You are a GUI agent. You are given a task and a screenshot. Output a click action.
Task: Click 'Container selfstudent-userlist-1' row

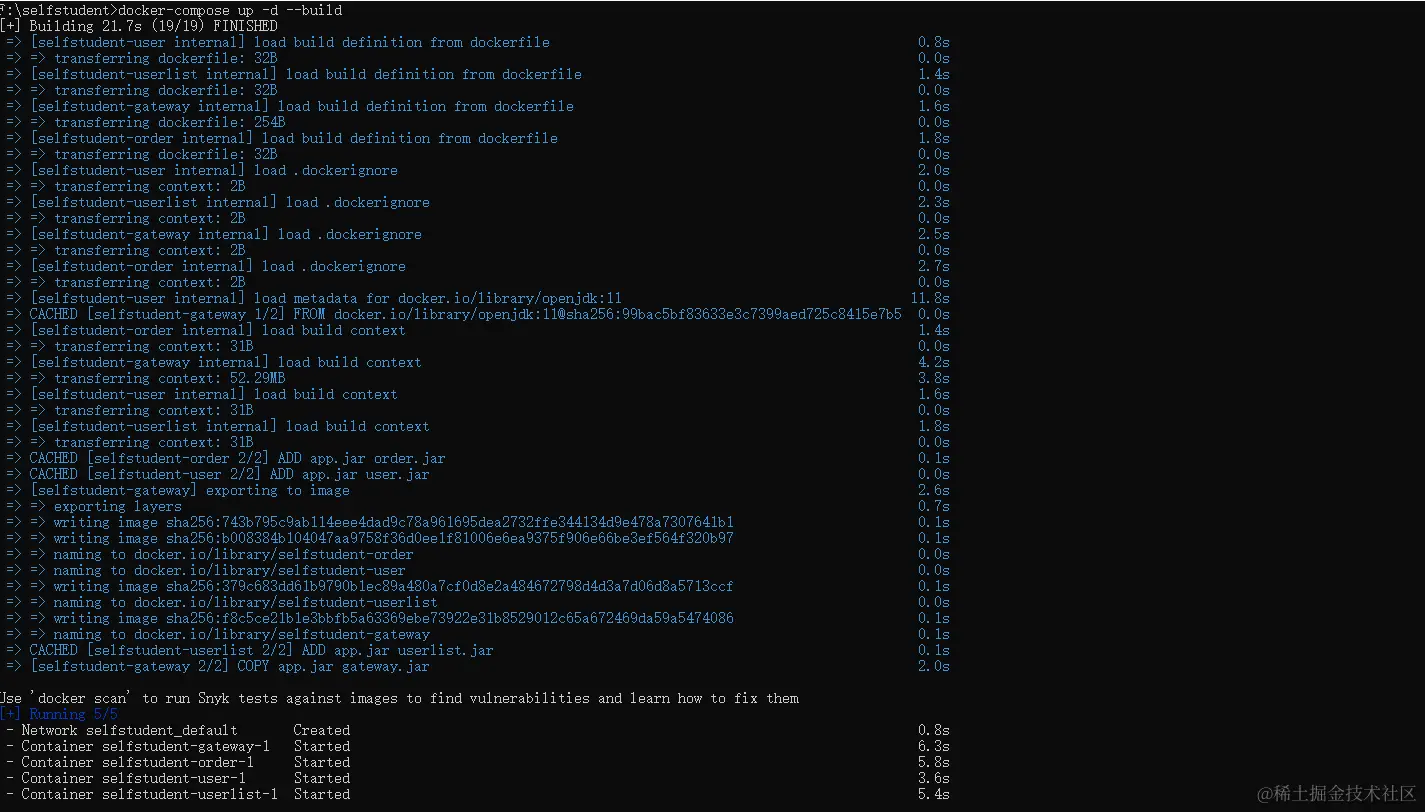click(478, 794)
